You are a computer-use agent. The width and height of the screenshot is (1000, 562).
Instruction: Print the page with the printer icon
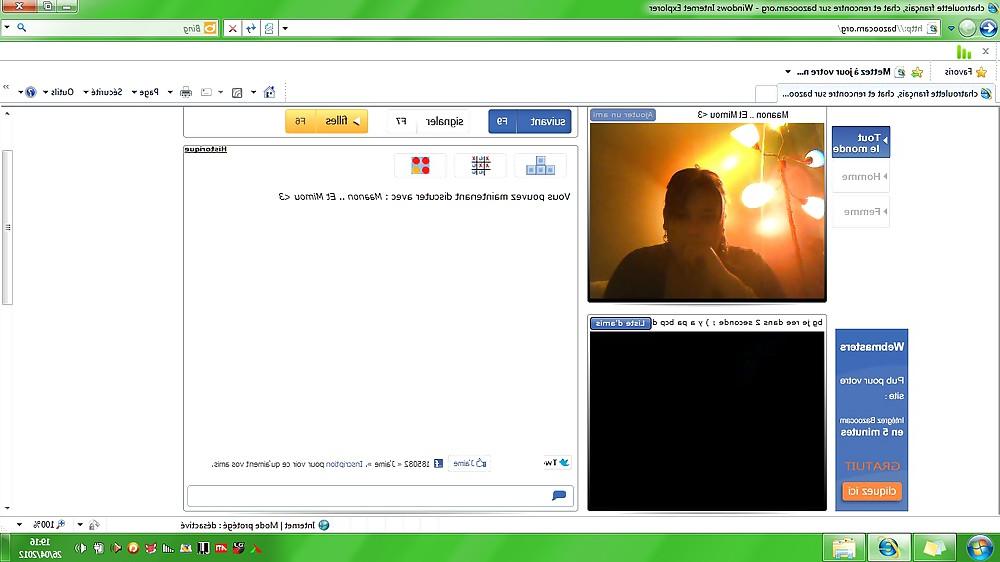tap(186, 92)
